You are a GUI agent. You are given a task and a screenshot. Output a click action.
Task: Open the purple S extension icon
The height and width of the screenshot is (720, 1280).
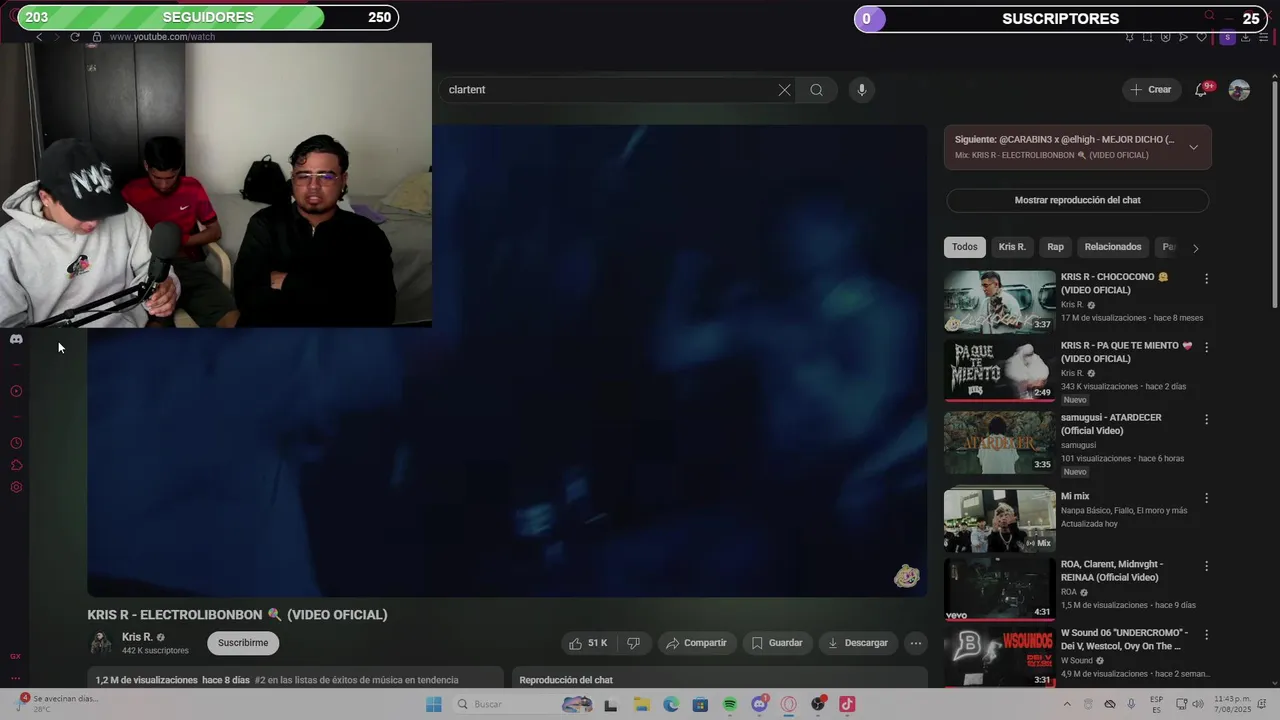1227,37
